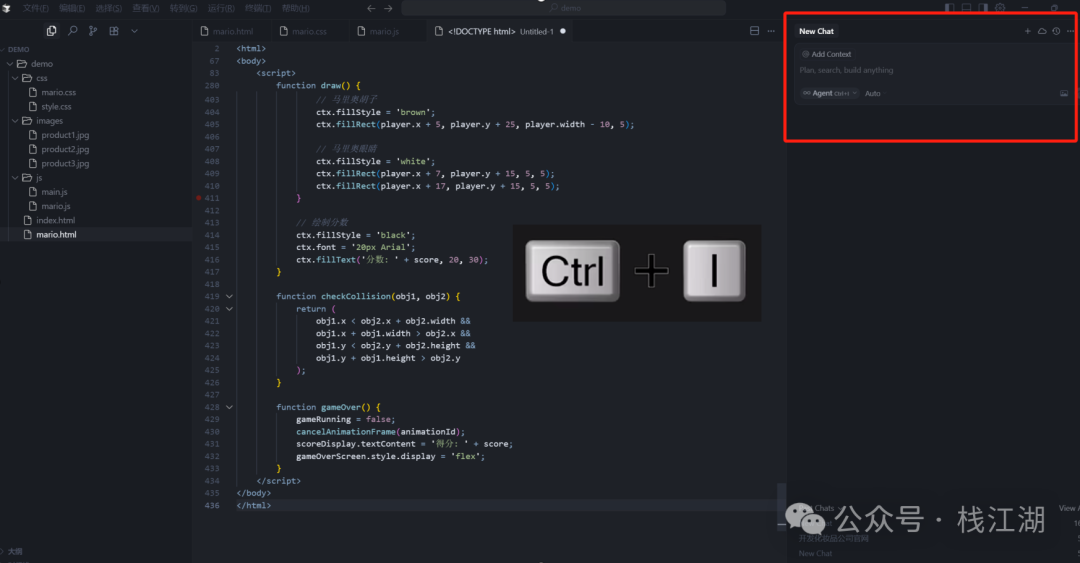Open the 选择(S) menu
The height and width of the screenshot is (563, 1080).
coord(109,8)
